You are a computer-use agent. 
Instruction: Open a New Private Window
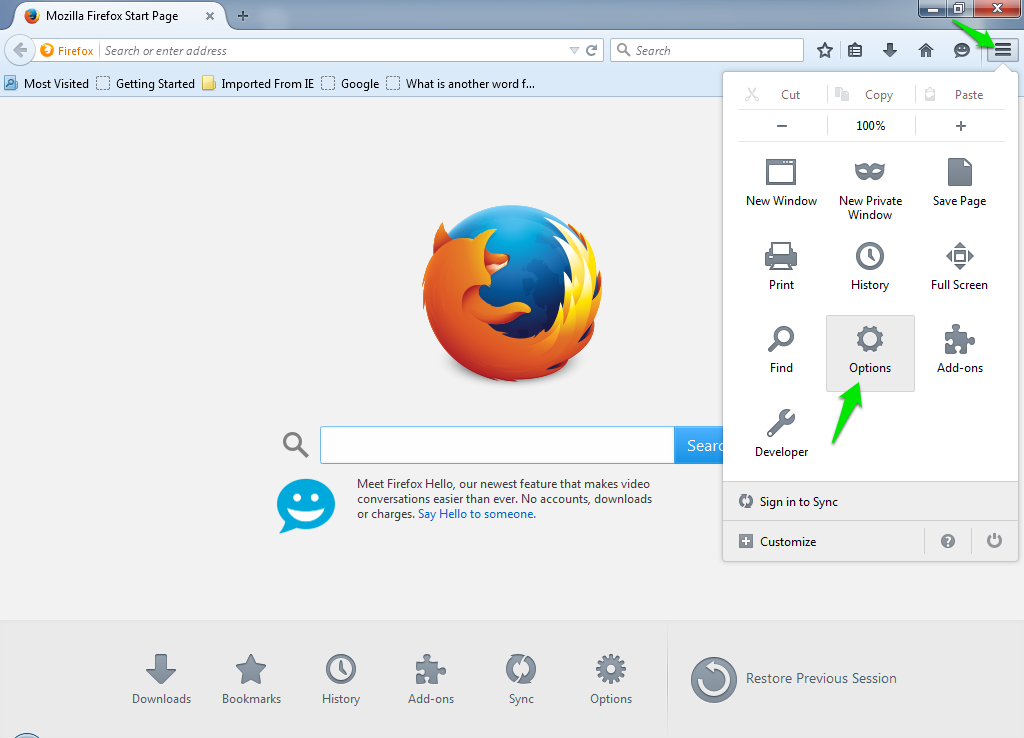click(x=869, y=187)
